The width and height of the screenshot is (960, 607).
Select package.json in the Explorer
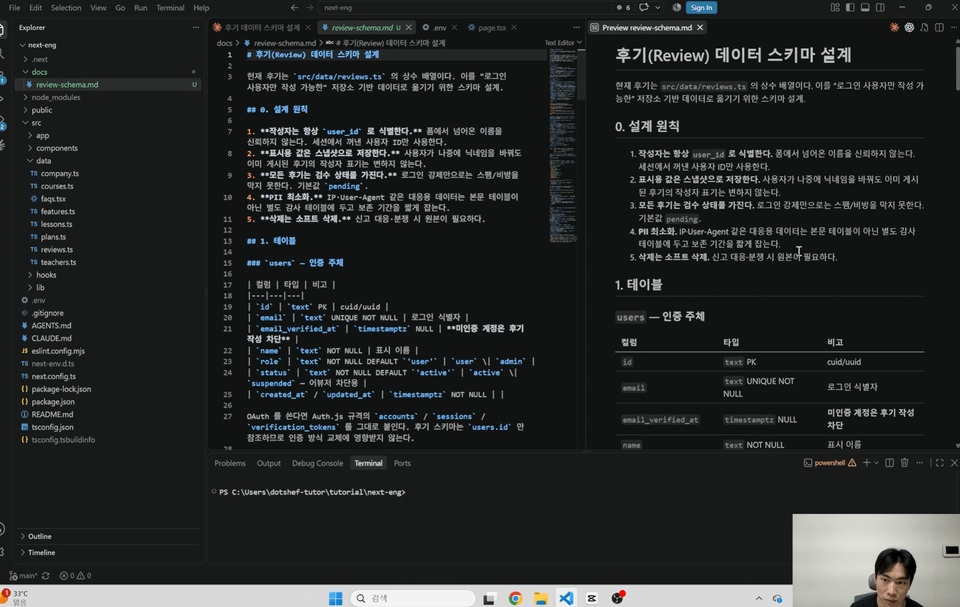[53, 402]
